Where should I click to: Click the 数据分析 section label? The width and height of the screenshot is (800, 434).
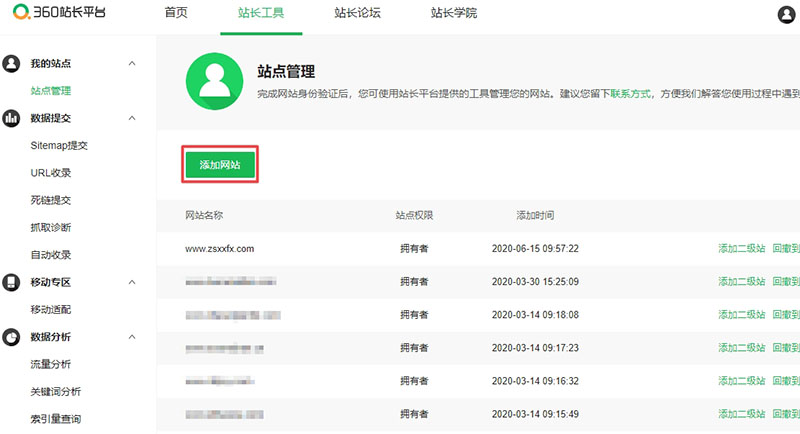pos(51,337)
